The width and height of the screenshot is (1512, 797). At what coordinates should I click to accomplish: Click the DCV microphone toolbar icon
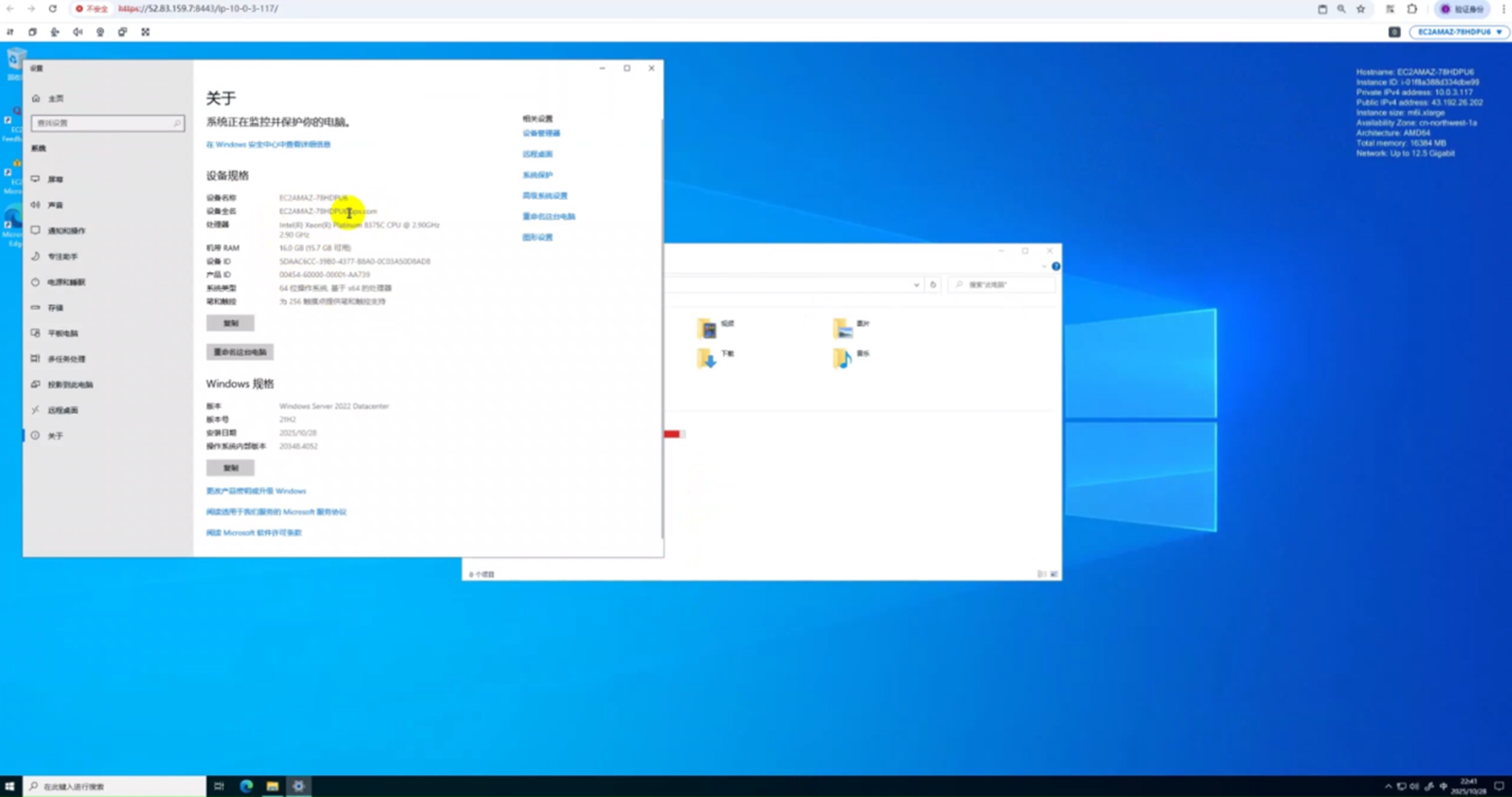pos(55,32)
